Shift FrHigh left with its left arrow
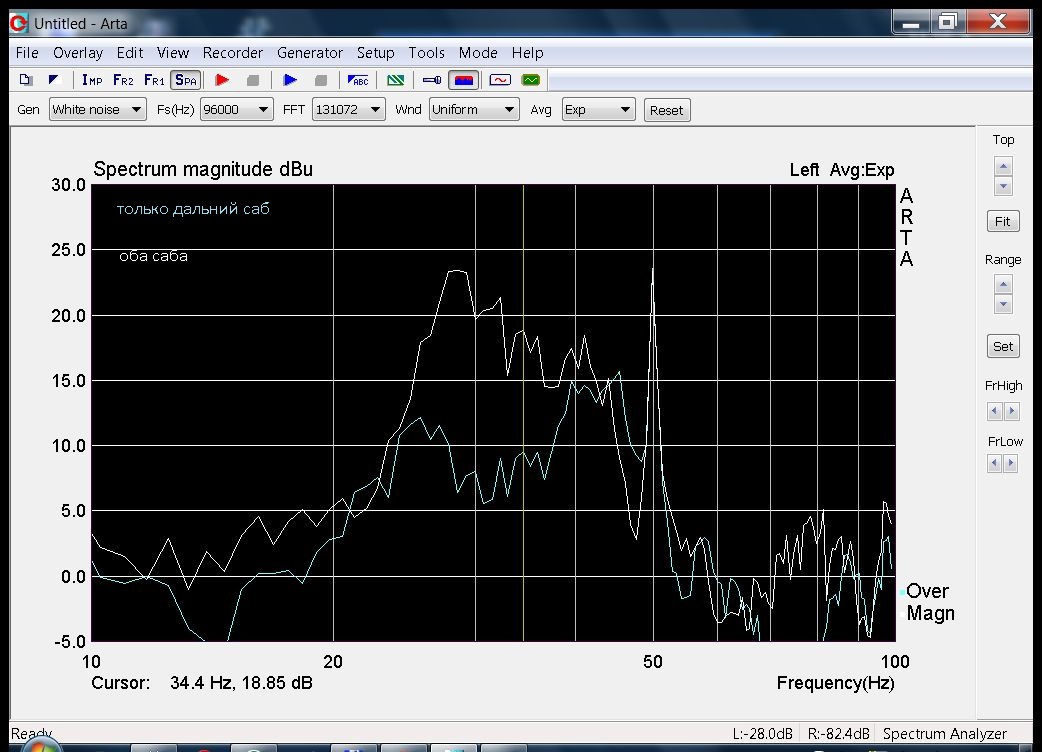The height and width of the screenshot is (752, 1042). [994, 411]
